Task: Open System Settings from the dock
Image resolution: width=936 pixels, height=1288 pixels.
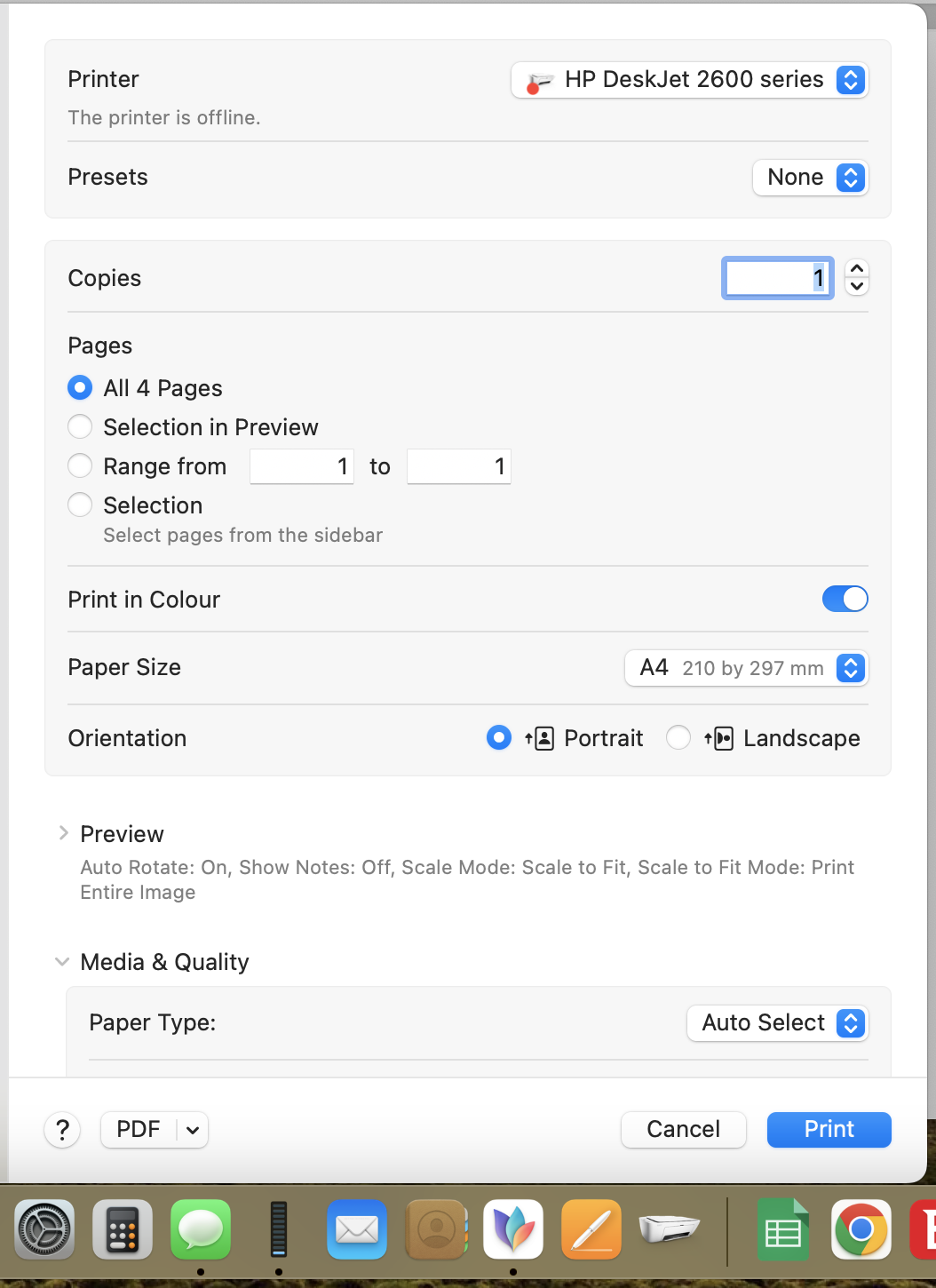Action: [x=44, y=1230]
